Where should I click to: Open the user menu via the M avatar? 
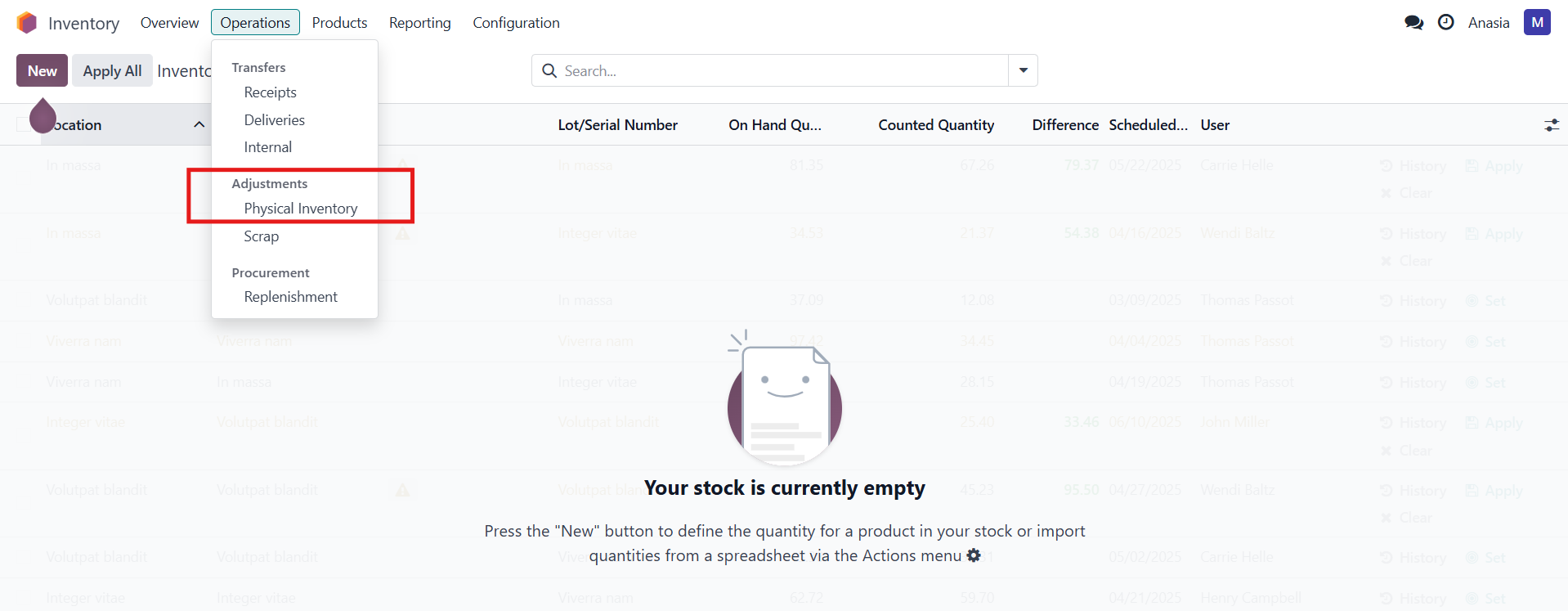[x=1537, y=22]
